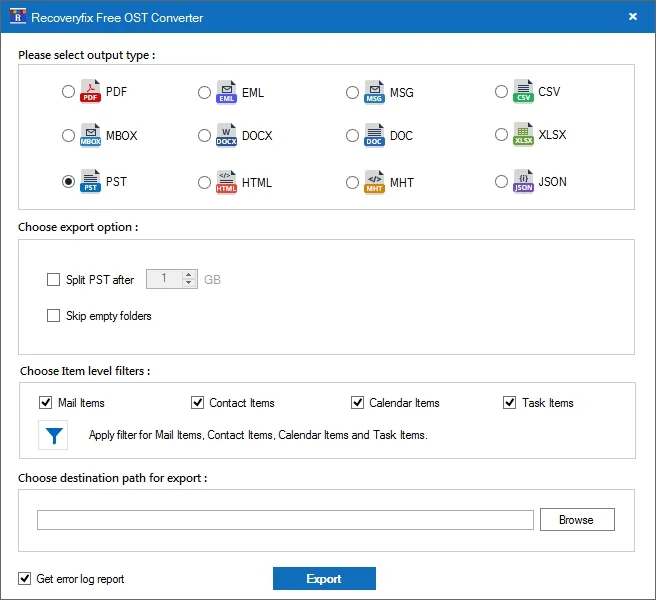
Task: Click the MBOX file format icon
Action: click(90, 135)
